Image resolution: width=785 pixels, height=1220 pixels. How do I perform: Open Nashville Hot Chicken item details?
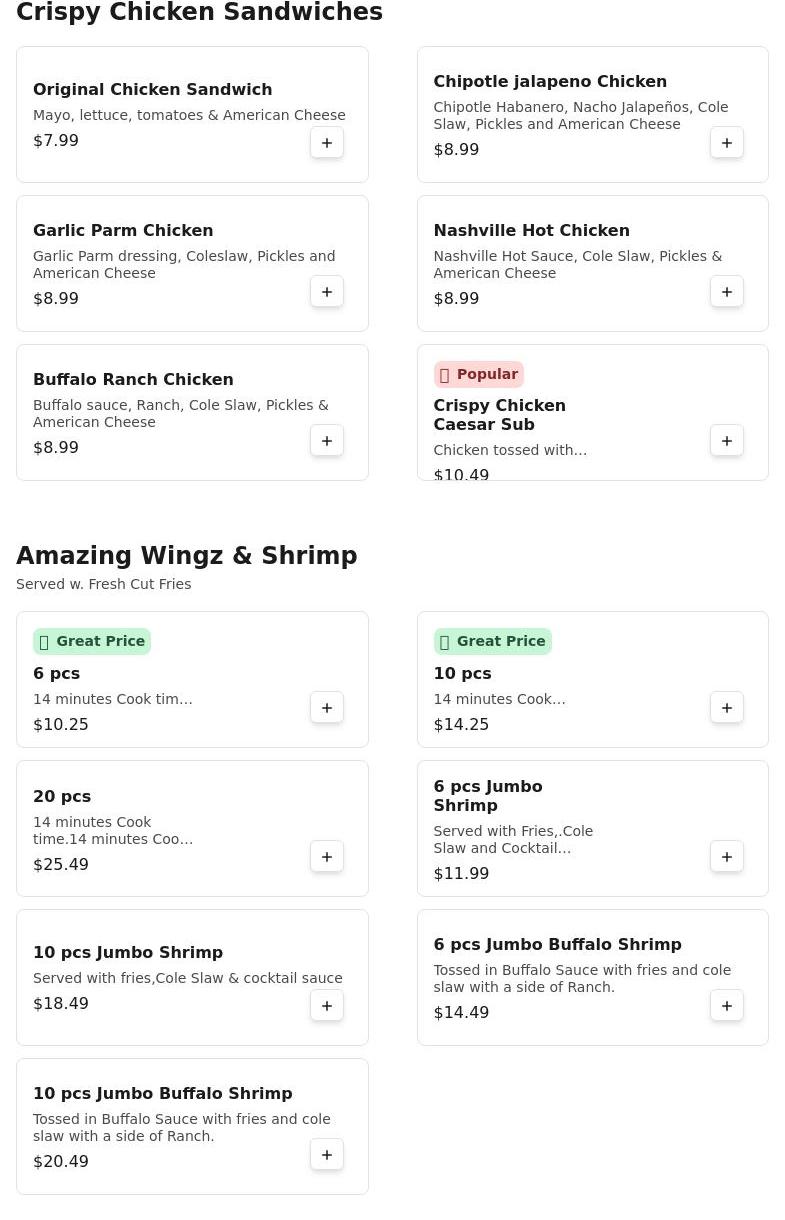[x=531, y=231]
